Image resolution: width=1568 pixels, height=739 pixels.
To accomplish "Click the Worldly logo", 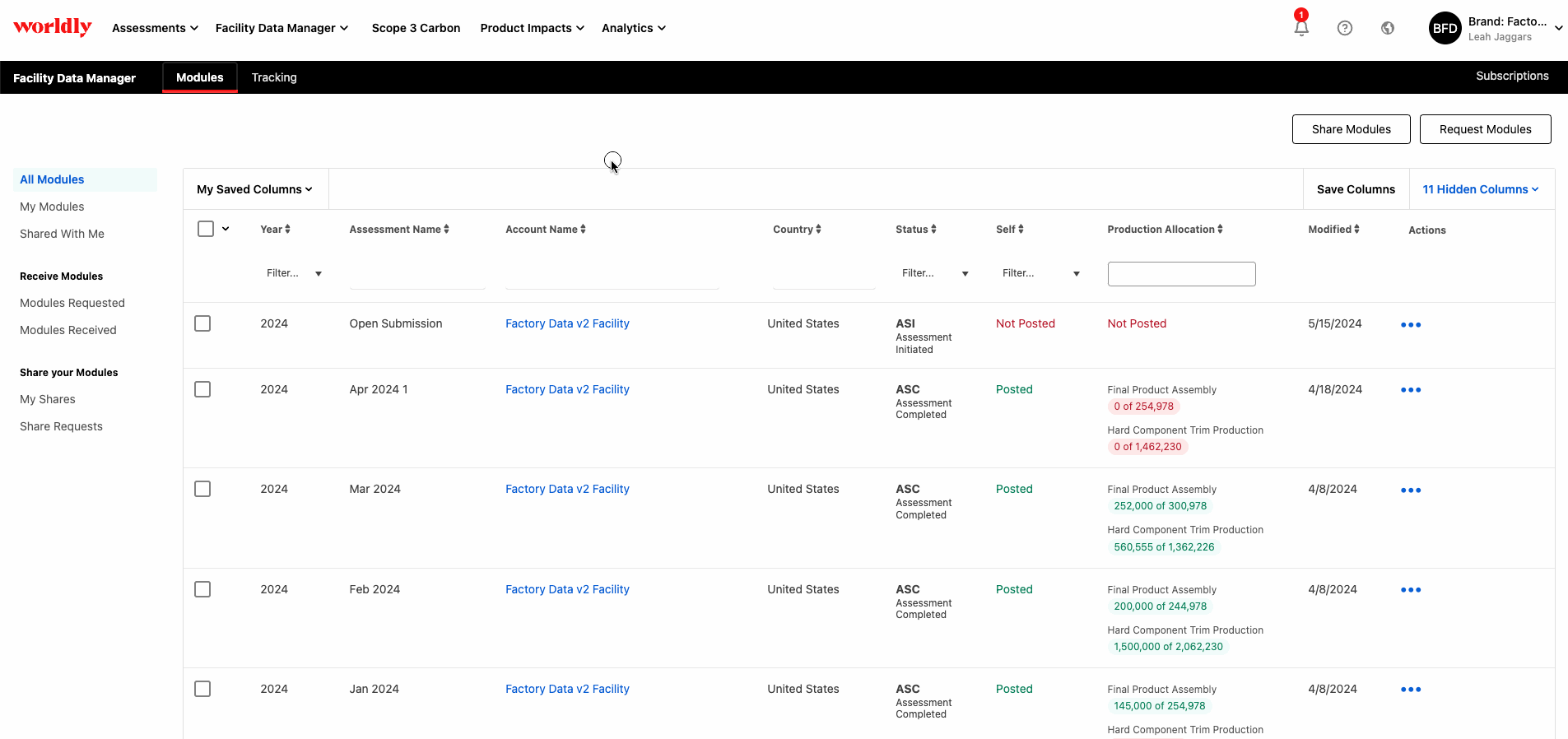I will pos(53,27).
